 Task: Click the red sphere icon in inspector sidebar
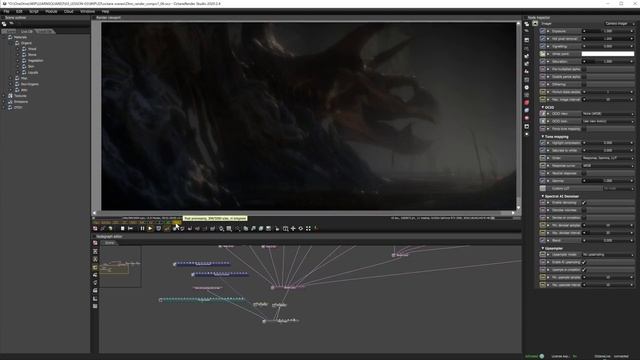pos(527,102)
